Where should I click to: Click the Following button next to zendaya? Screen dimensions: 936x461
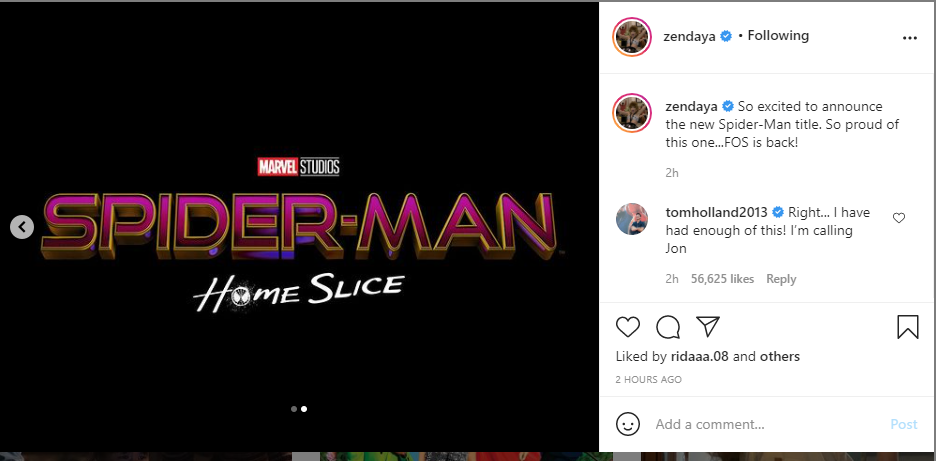tap(778, 36)
